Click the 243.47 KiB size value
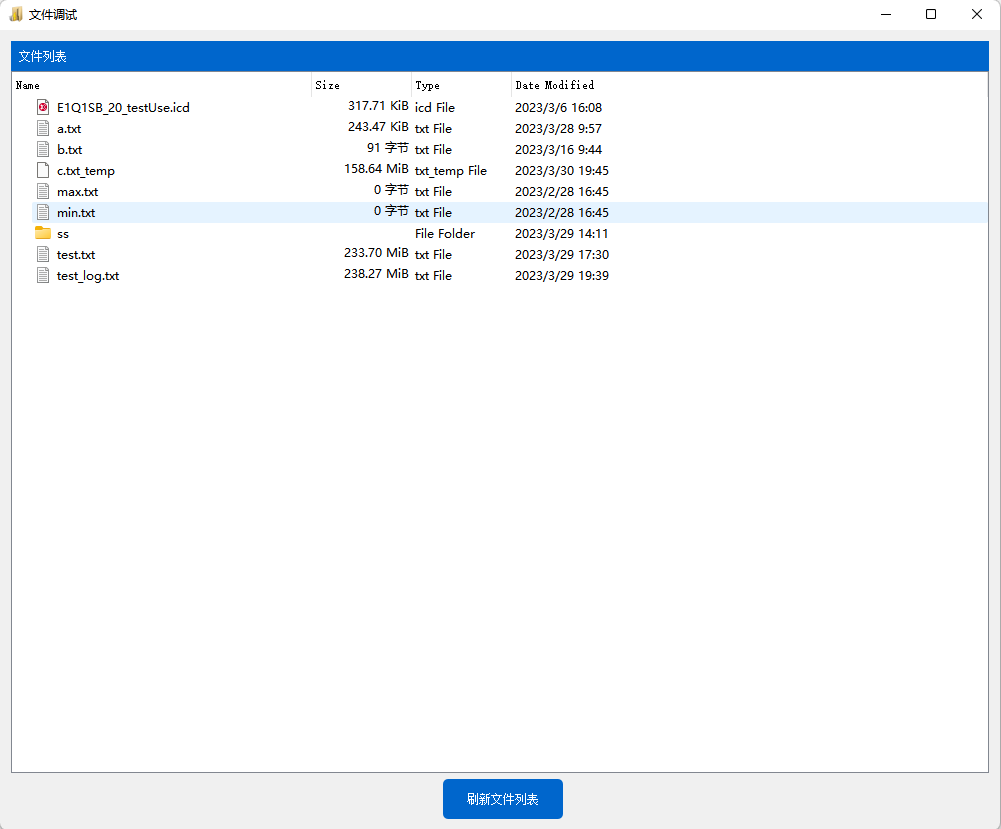This screenshot has height=829, width=1001. (378, 127)
